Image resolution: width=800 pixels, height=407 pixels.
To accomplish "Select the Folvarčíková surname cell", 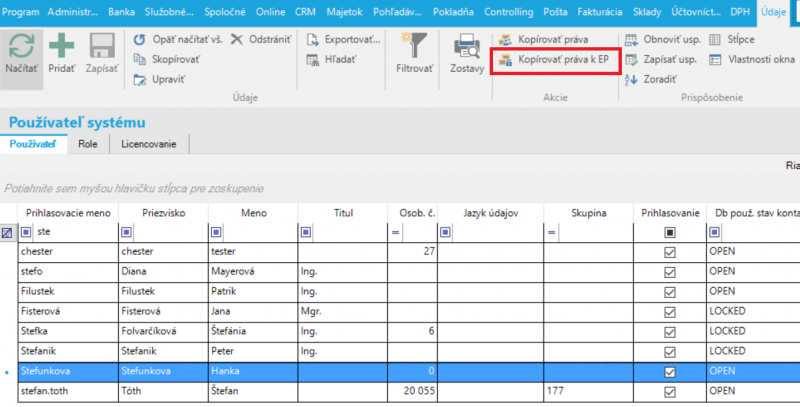I will tap(164, 332).
